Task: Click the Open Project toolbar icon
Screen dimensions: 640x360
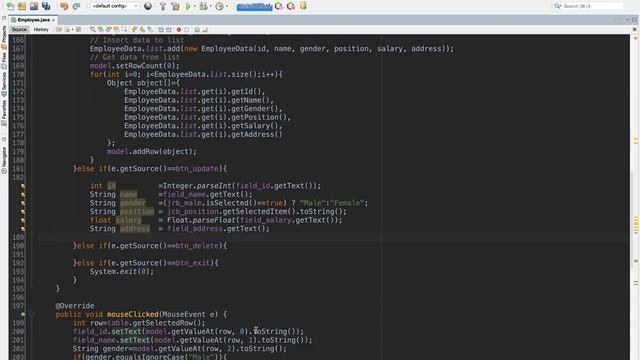Action: pos(34,6)
